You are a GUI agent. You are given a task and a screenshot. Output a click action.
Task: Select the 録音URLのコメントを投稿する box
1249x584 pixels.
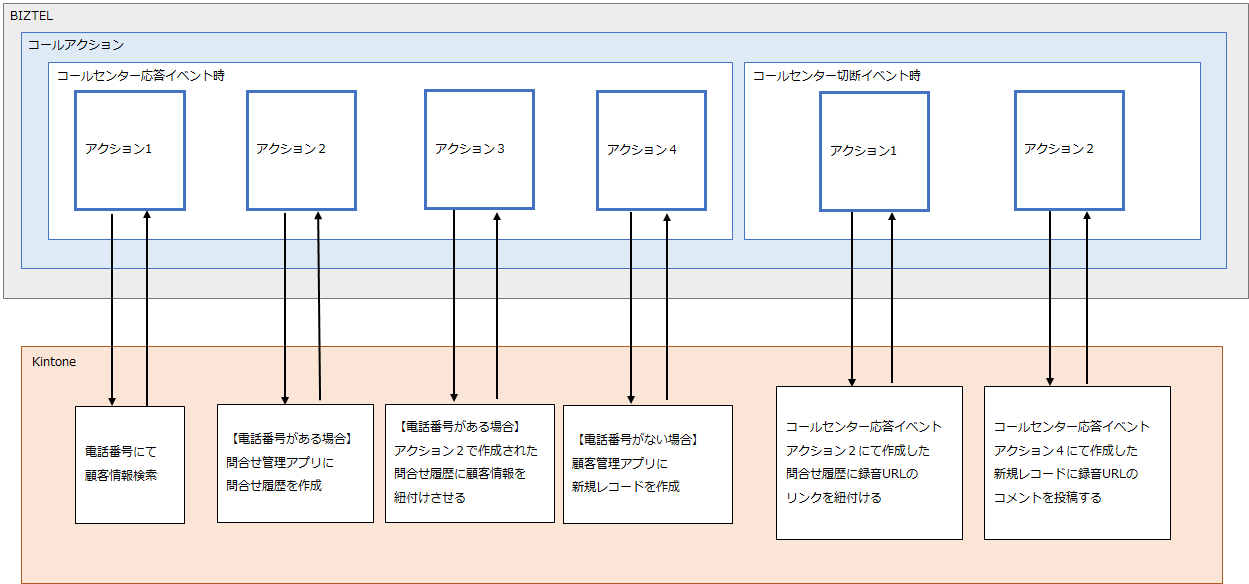[x=1077, y=463]
